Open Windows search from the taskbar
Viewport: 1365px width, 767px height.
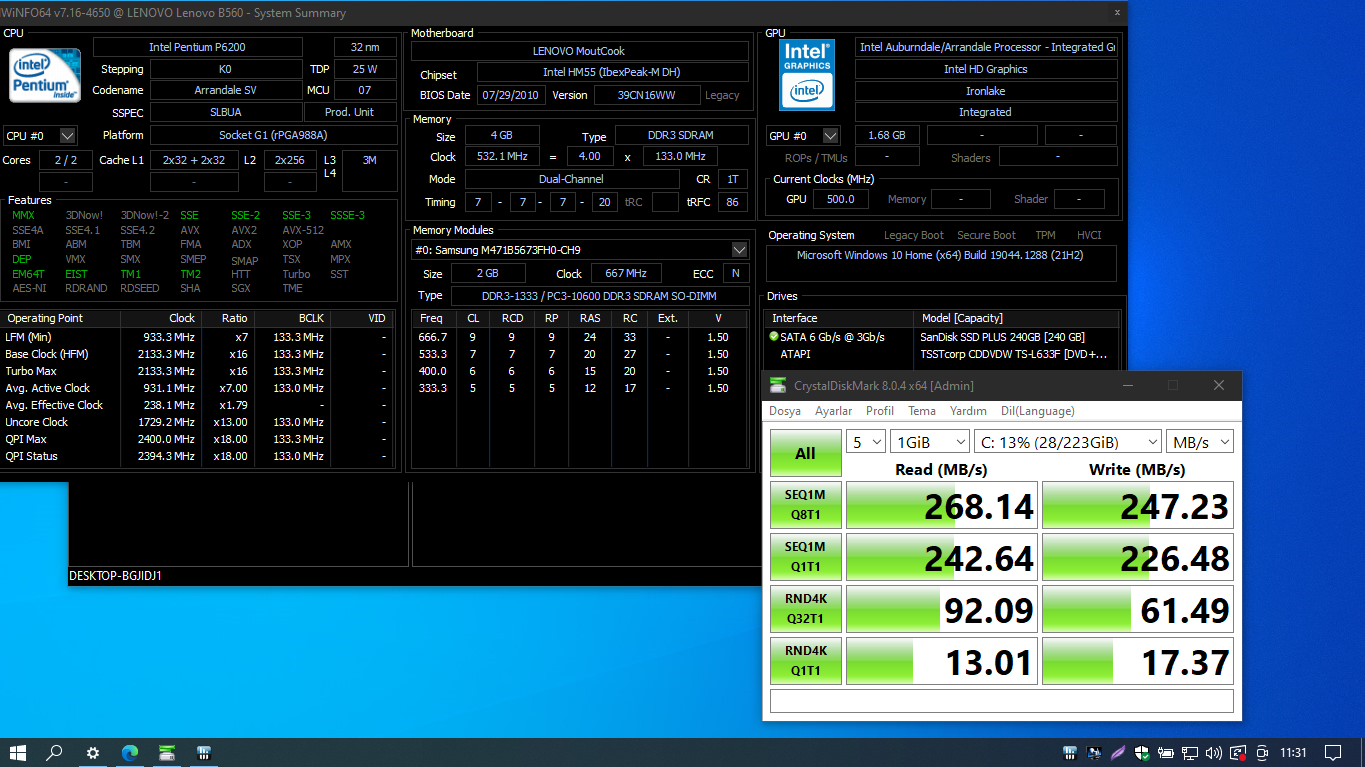55,753
